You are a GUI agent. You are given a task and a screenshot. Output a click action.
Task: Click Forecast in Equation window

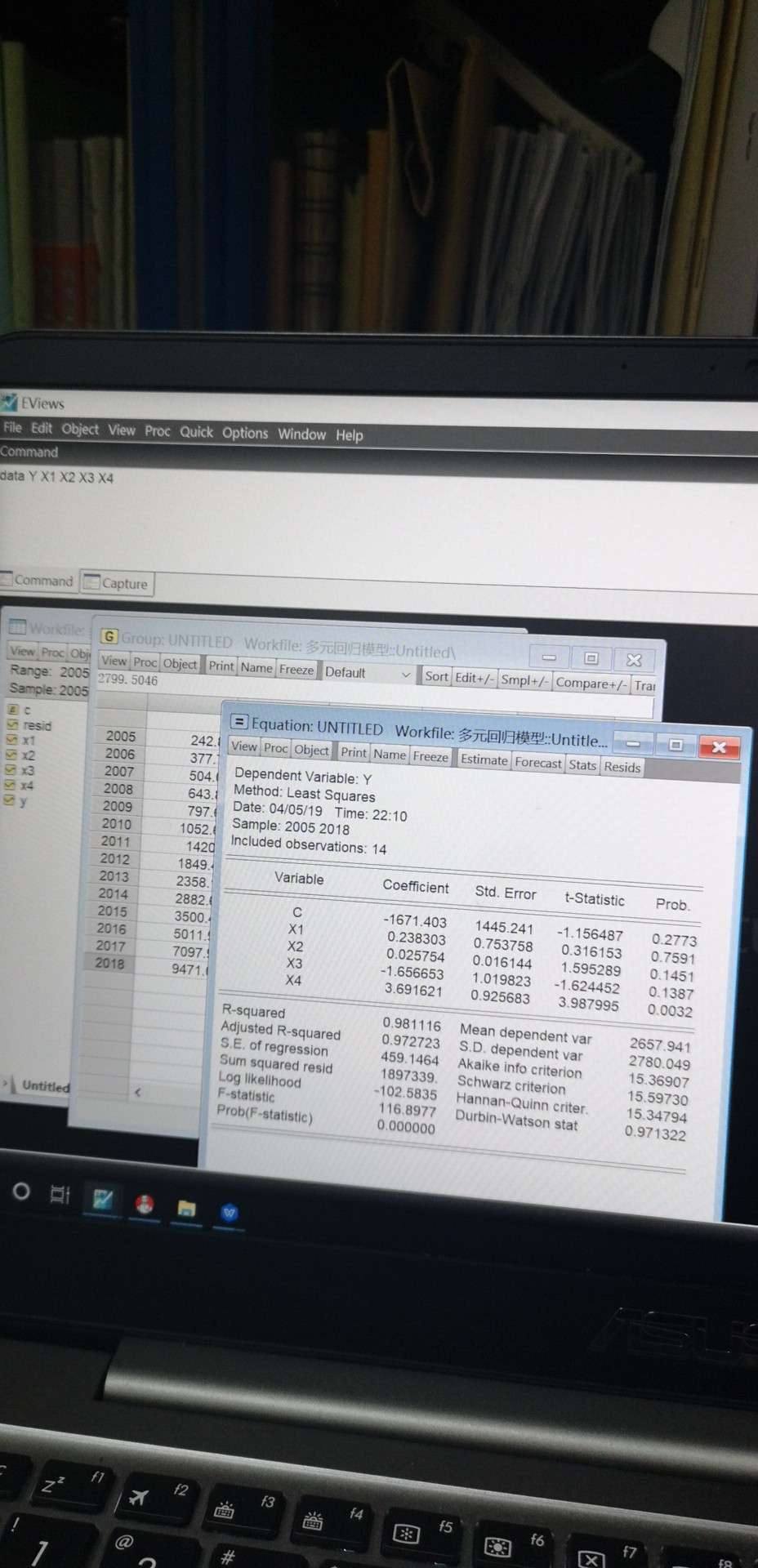click(x=538, y=763)
